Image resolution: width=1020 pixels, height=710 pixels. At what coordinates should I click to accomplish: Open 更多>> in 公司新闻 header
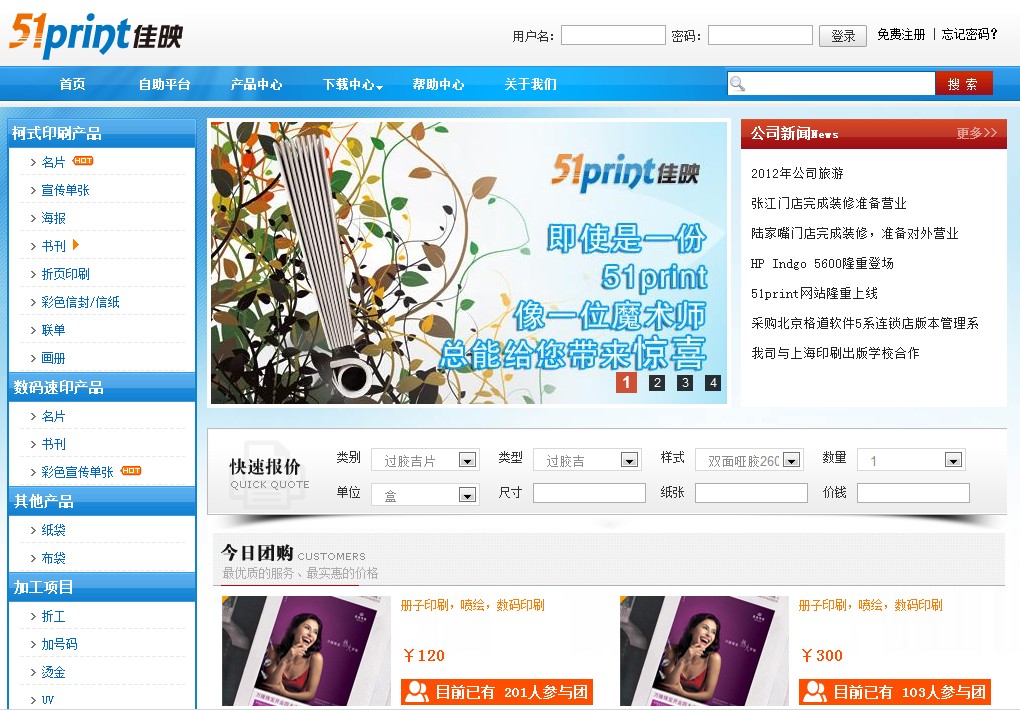[976, 133]
